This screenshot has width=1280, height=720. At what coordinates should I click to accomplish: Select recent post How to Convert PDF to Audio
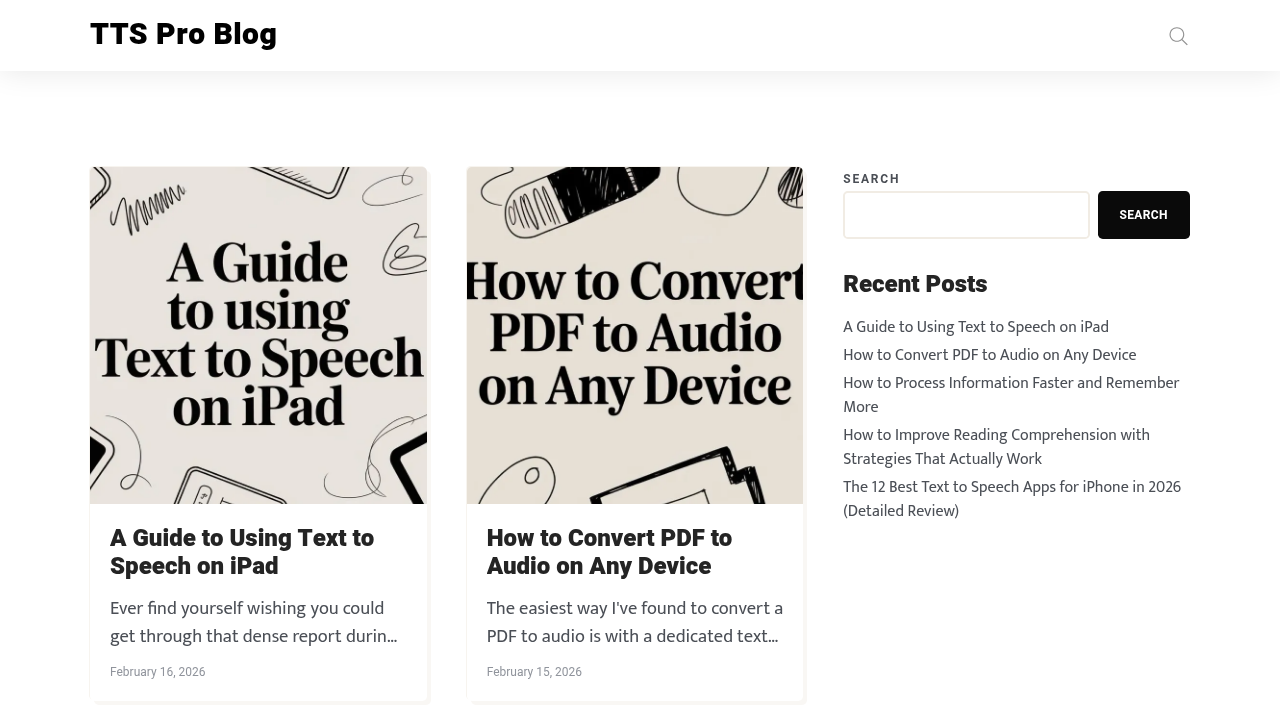(990, 355)
